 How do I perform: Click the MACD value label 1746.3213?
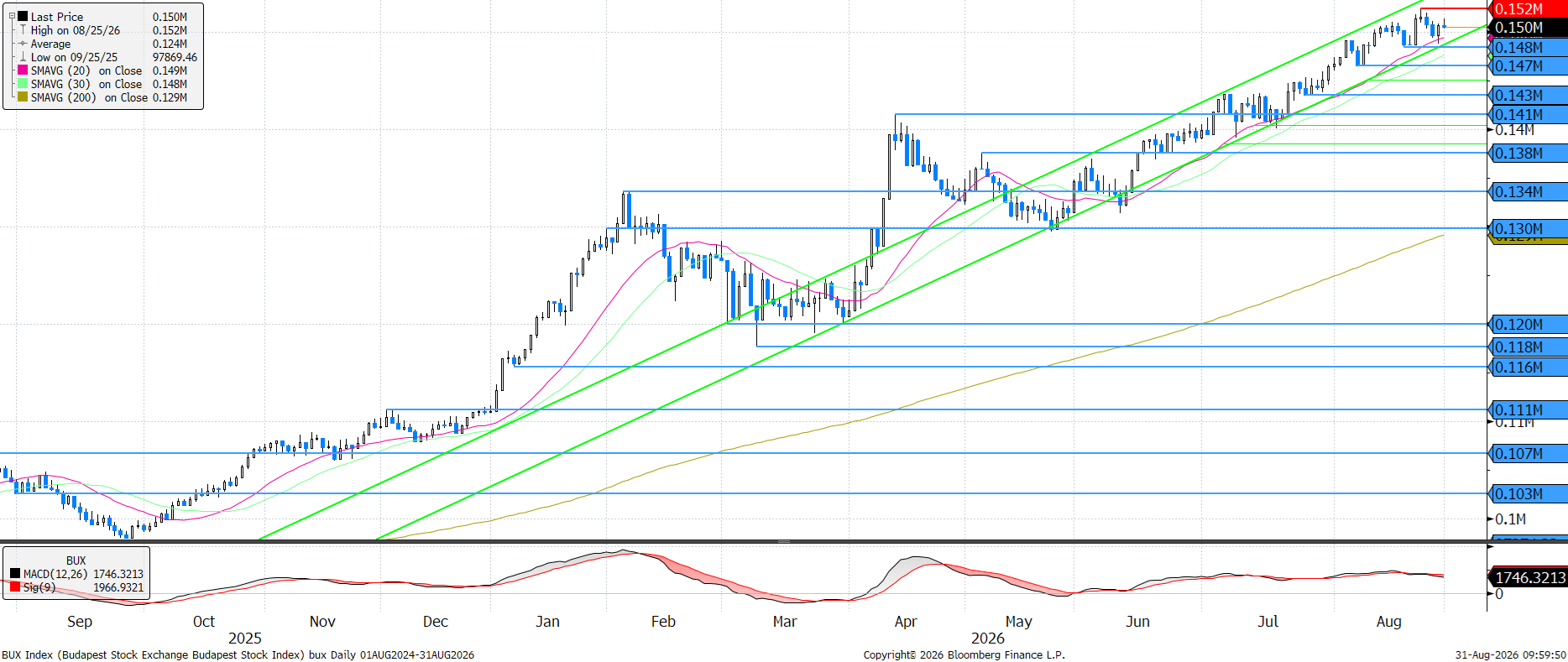(1528, 577)
